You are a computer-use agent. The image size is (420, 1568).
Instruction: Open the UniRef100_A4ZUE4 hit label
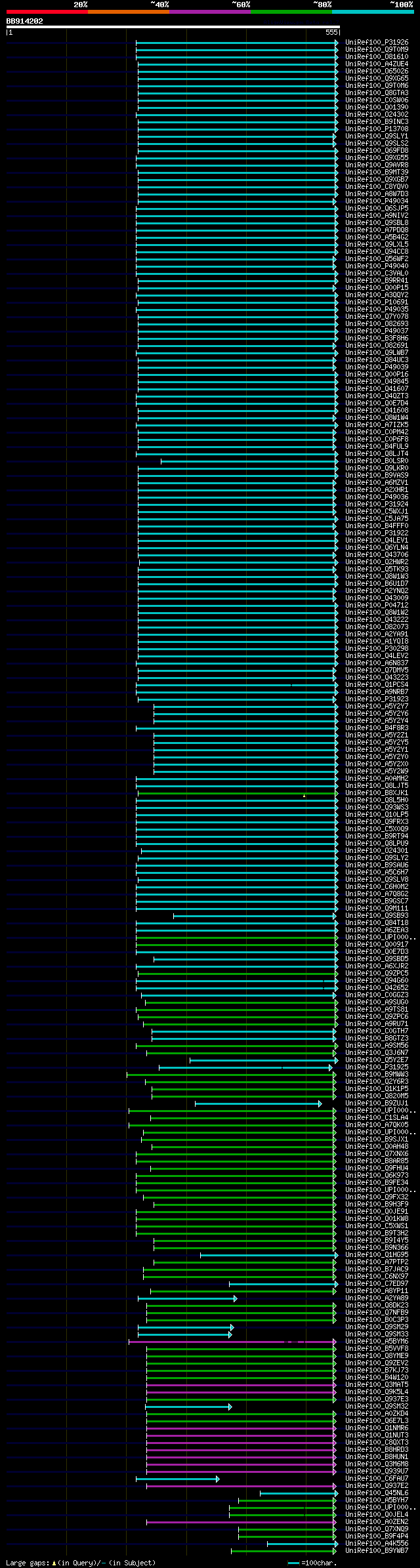point(377,64)
